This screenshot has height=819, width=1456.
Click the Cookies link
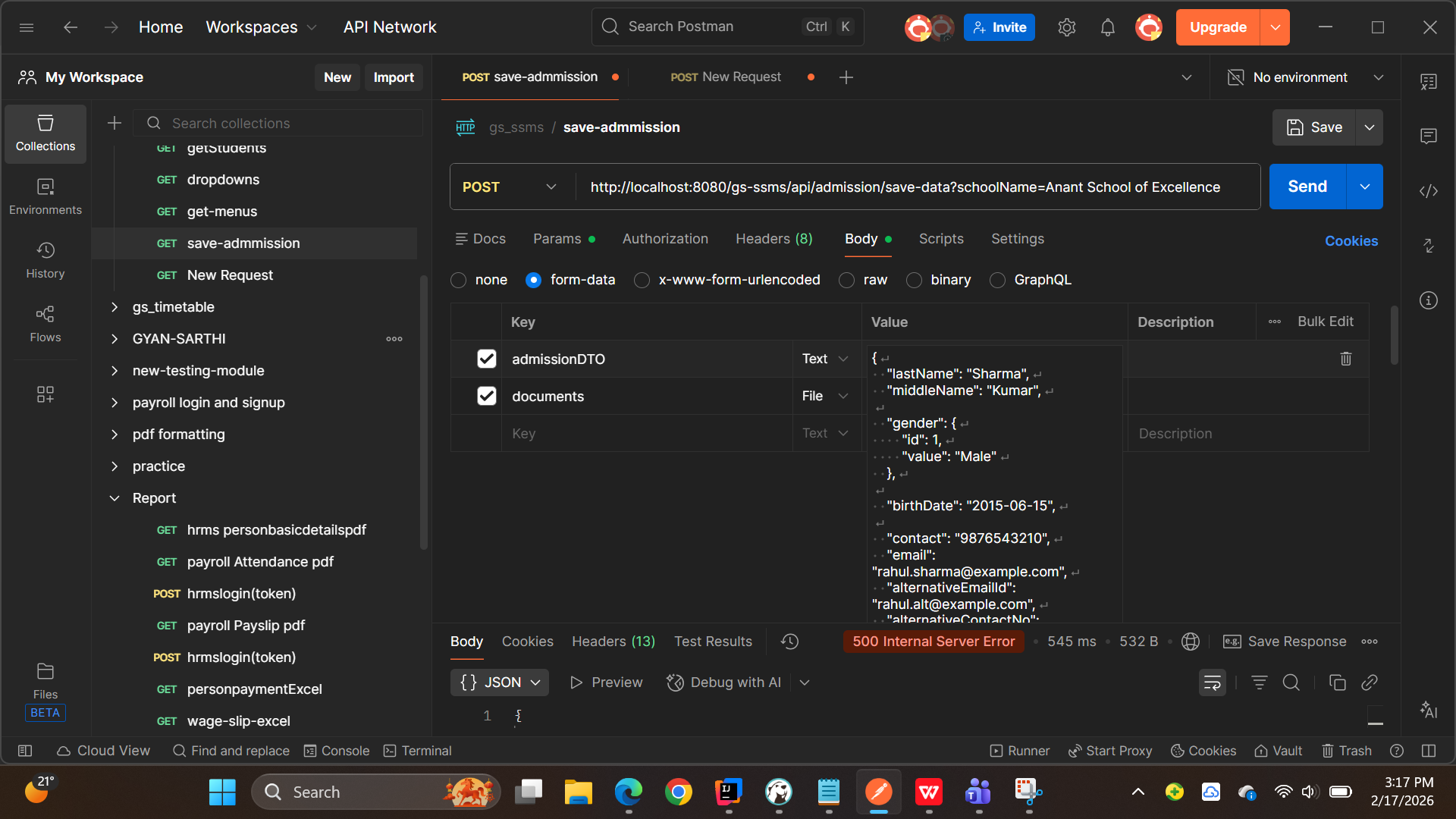click(x=1351, y=241)
